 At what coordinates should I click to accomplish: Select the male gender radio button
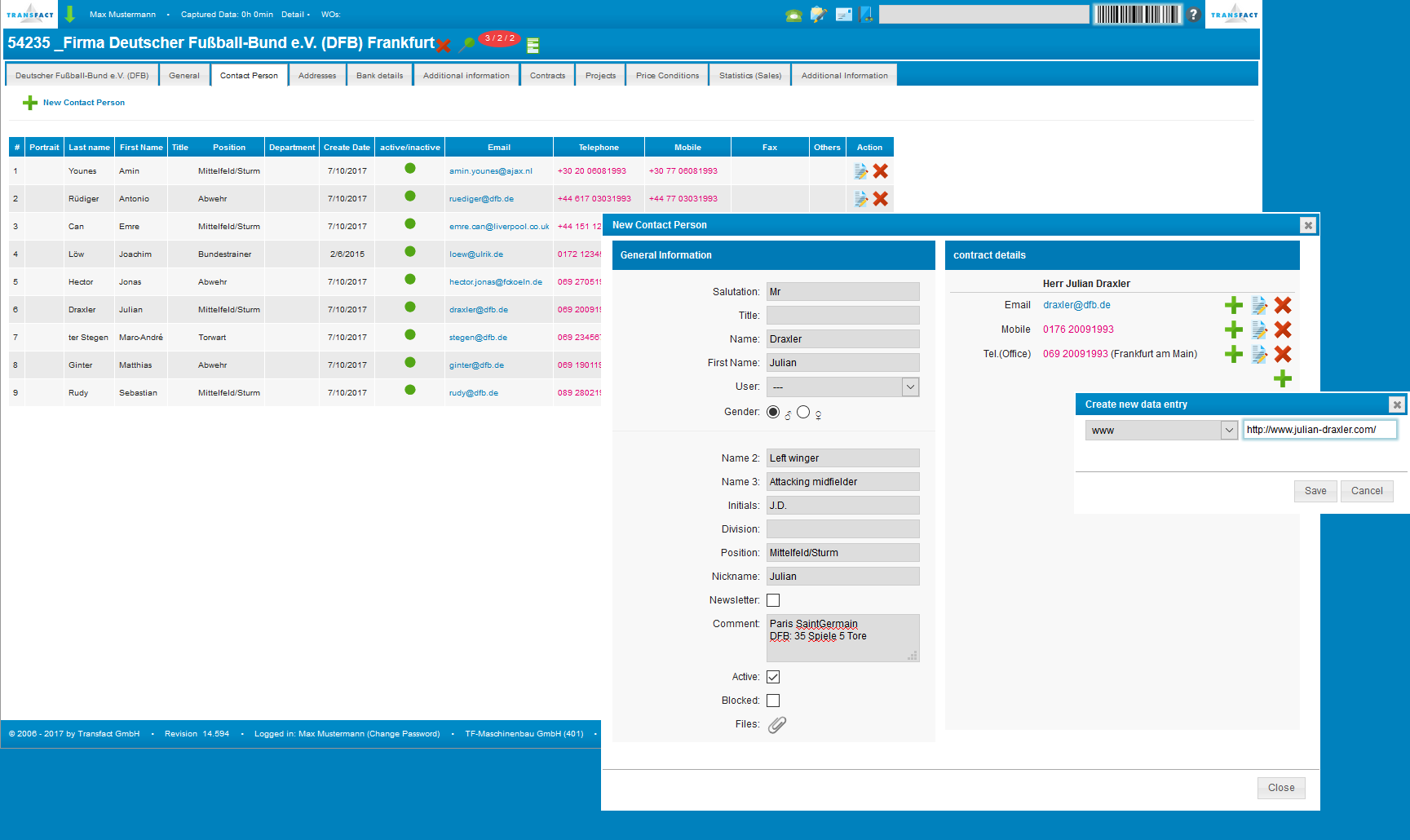(773, 412)
